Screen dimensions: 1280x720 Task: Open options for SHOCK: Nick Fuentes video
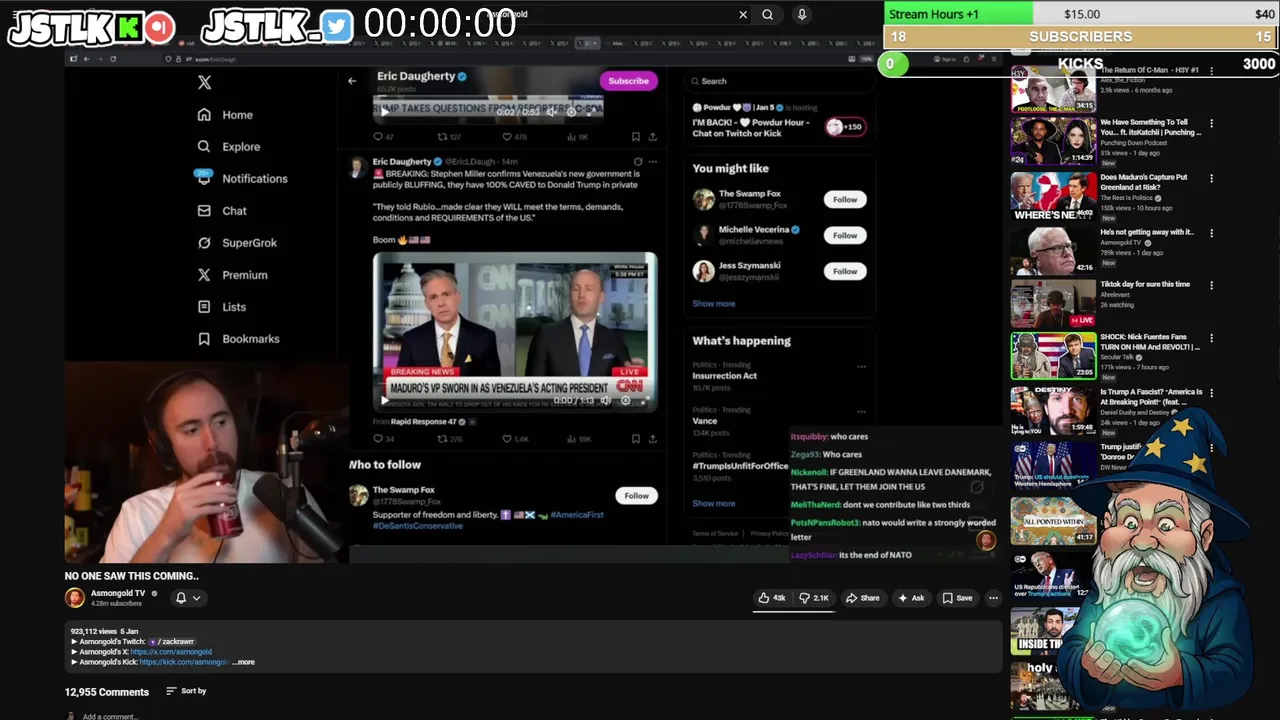pyautogui.click(x=1211, y=338)
